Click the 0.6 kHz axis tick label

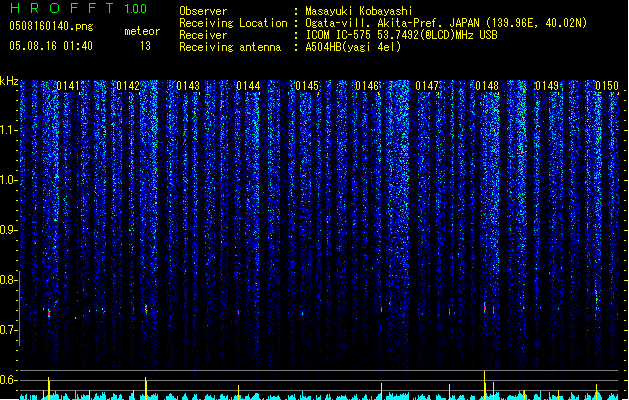tap(8, 380)
